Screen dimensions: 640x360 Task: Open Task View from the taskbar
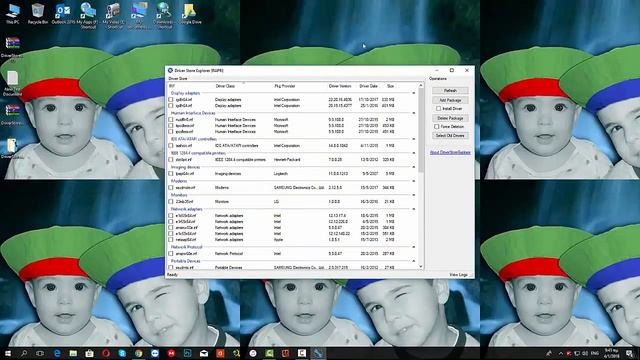[40, 353]
